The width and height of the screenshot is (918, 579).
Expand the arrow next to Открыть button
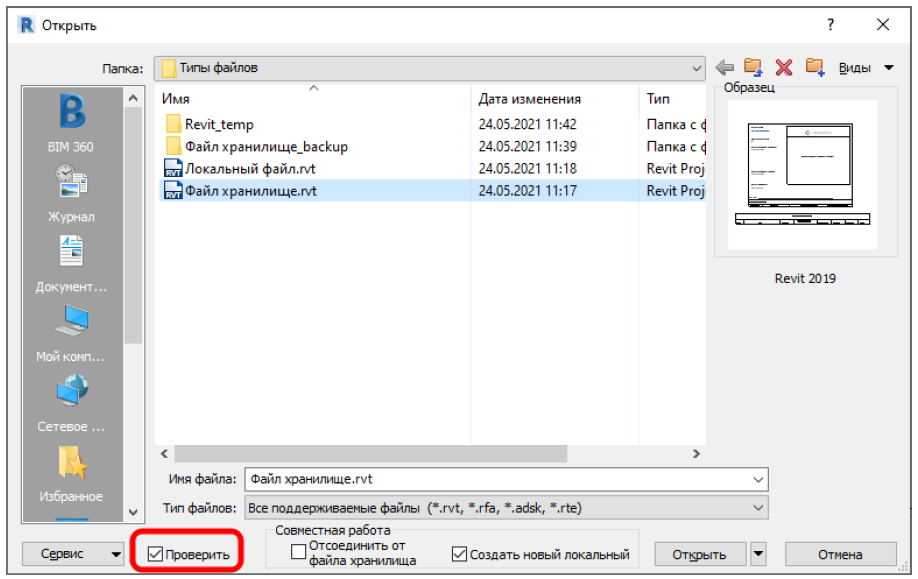(x=759, y=554)
